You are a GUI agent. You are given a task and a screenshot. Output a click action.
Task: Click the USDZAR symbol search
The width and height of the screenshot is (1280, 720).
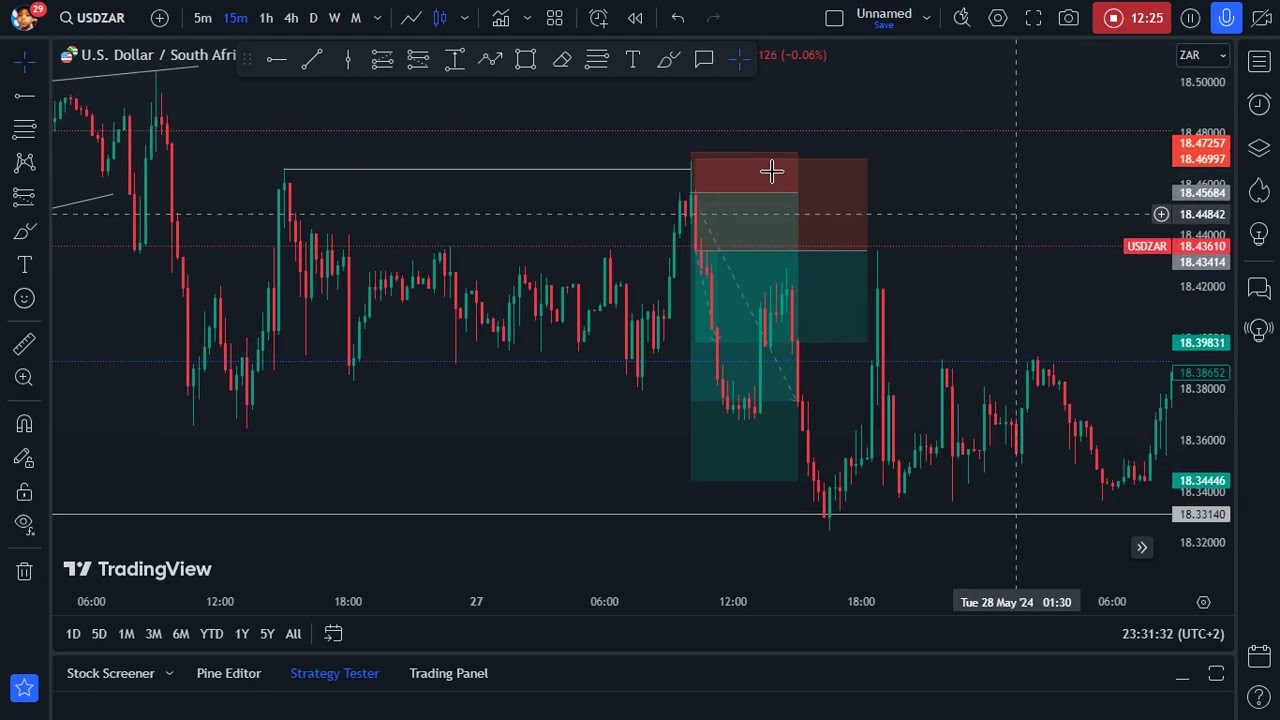click(x=92, y=18)
